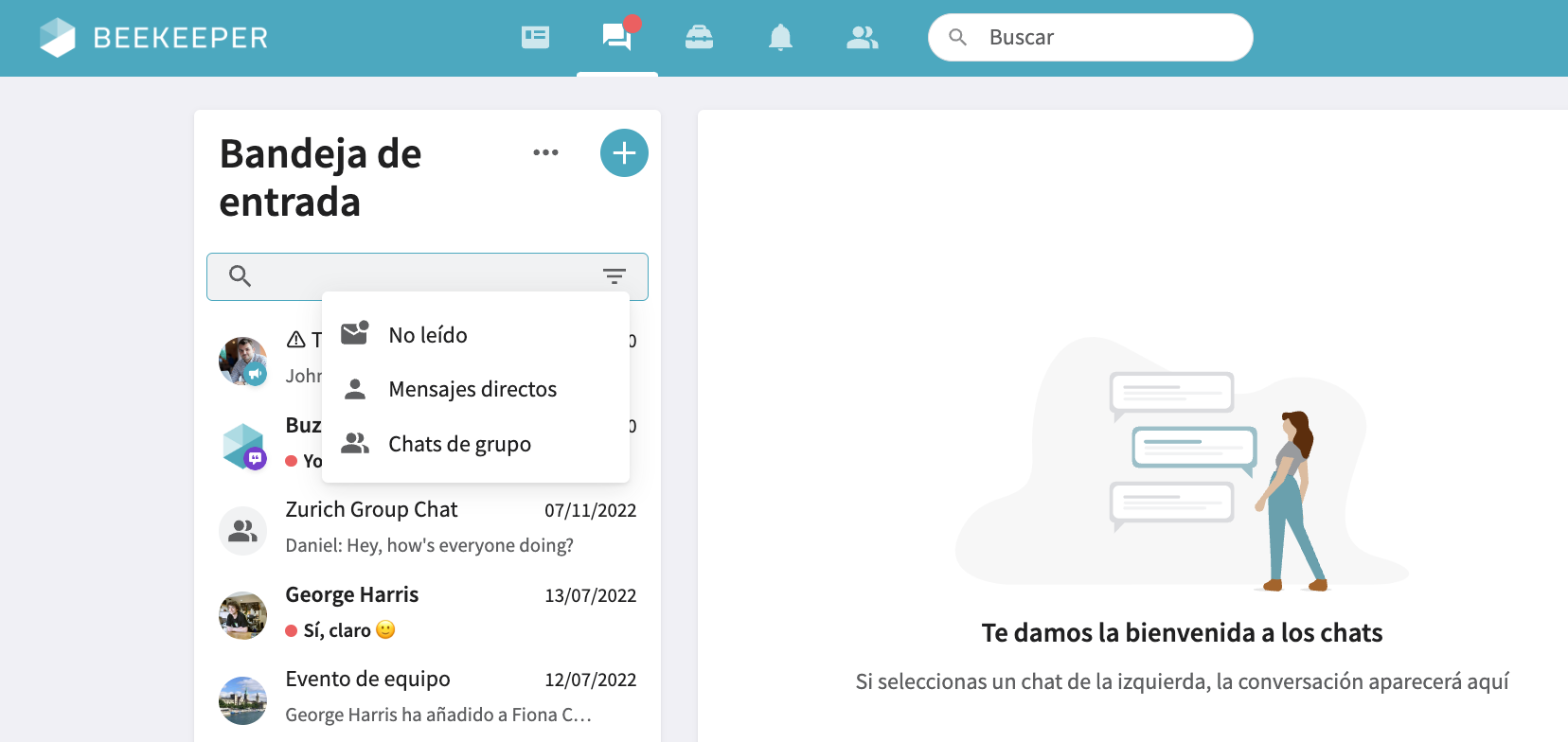Open the toolbox icon in header

click(699, 37)
